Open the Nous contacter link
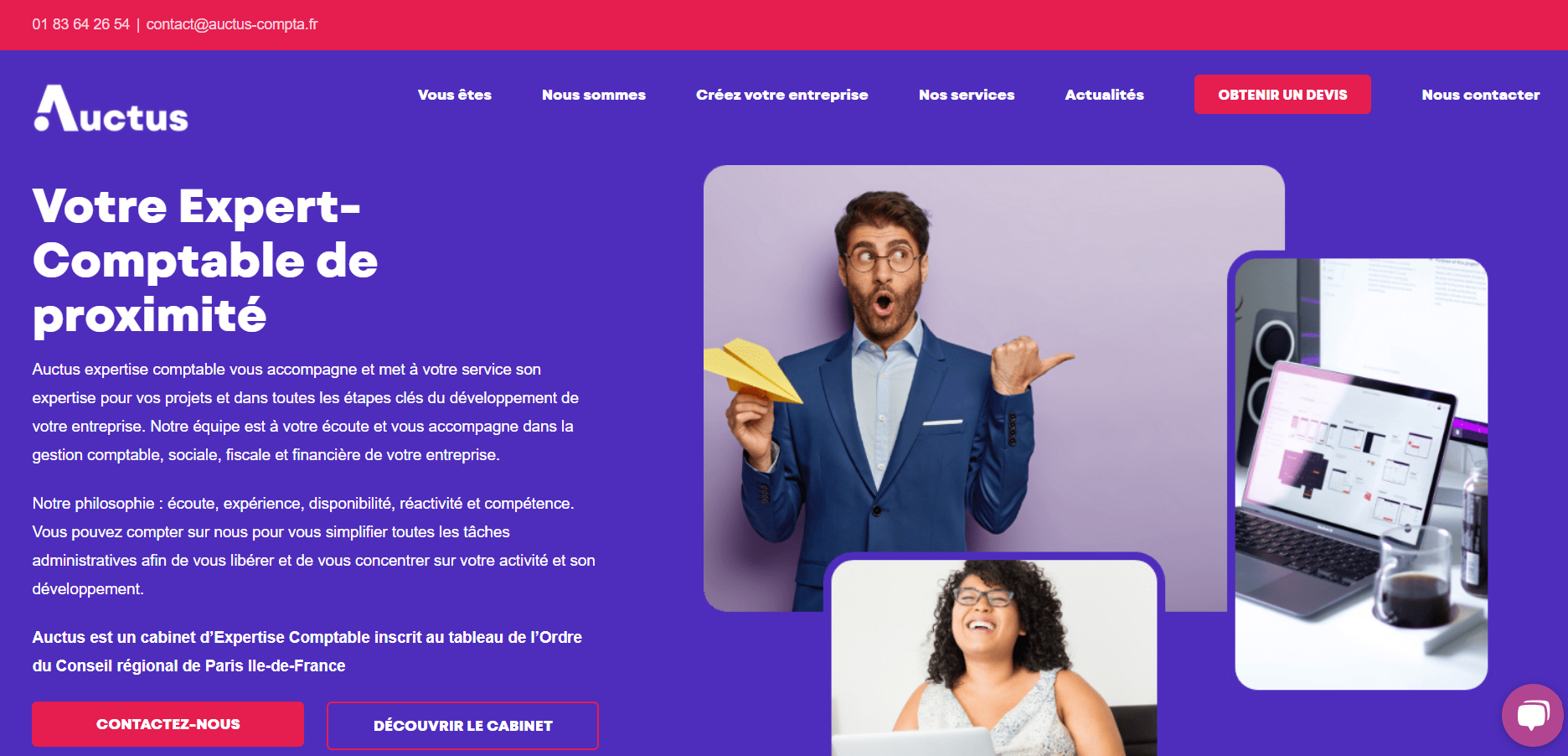This screenshot has height=756, width=1568. pyautogui.click(x=1480, y=95)
